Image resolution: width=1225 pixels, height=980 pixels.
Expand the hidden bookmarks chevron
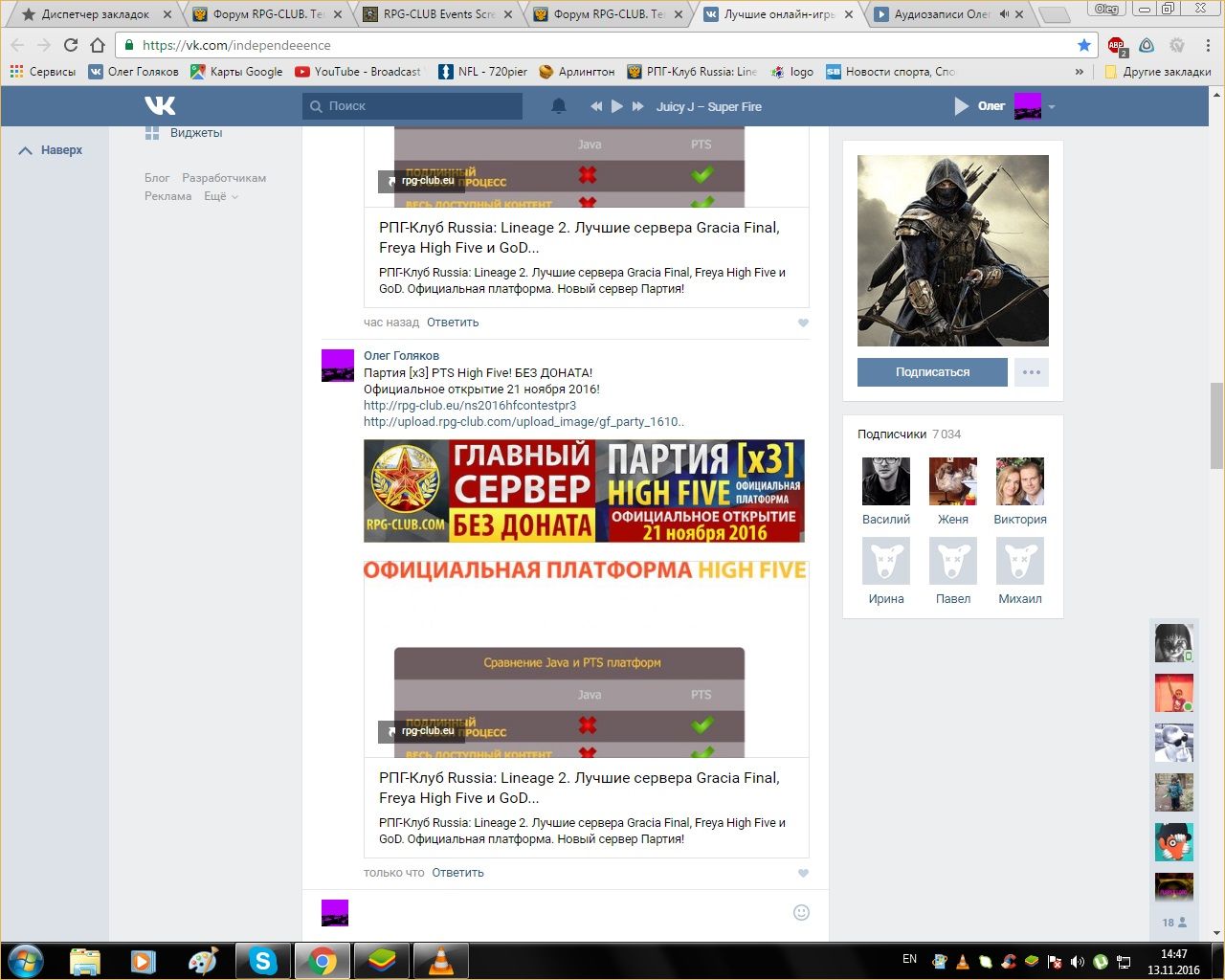click(x=1080, y=72)
